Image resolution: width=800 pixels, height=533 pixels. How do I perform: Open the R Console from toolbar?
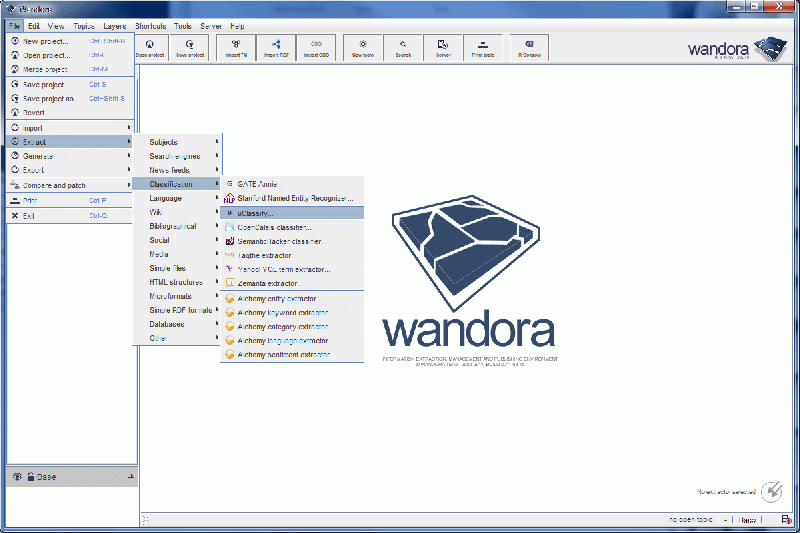(527, 47)
